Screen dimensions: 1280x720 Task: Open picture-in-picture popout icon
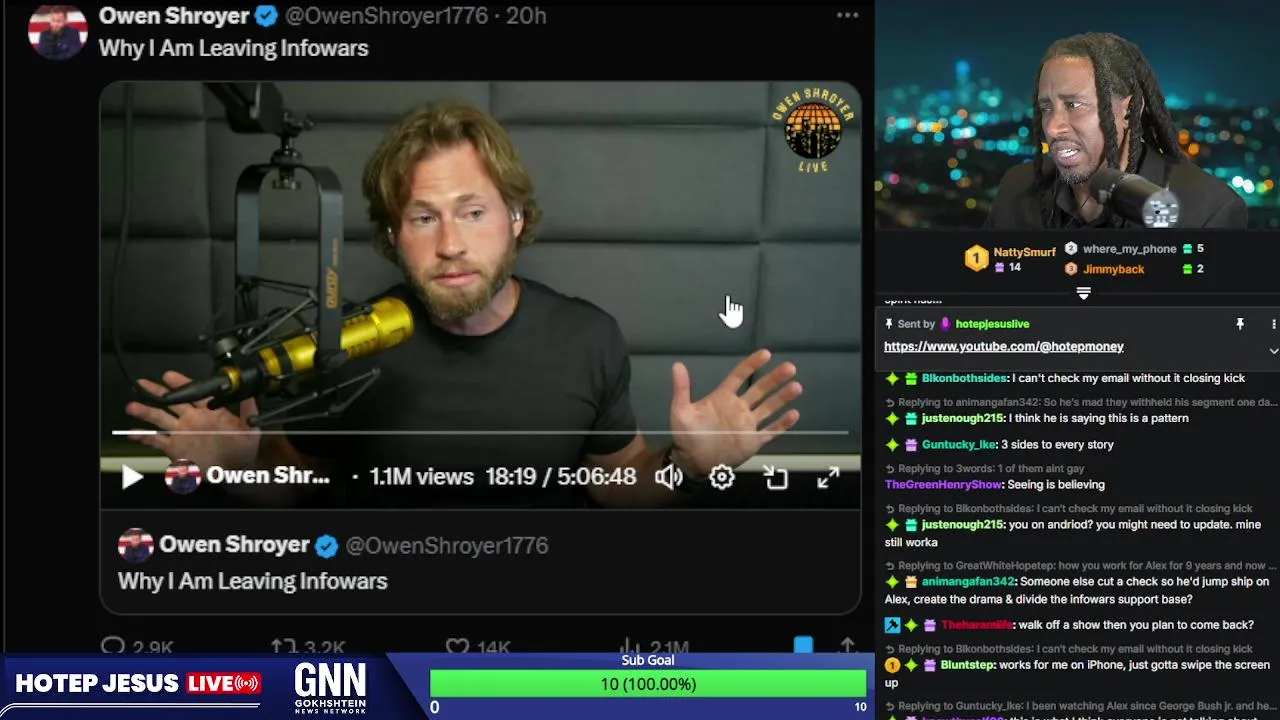pos(776,477)
